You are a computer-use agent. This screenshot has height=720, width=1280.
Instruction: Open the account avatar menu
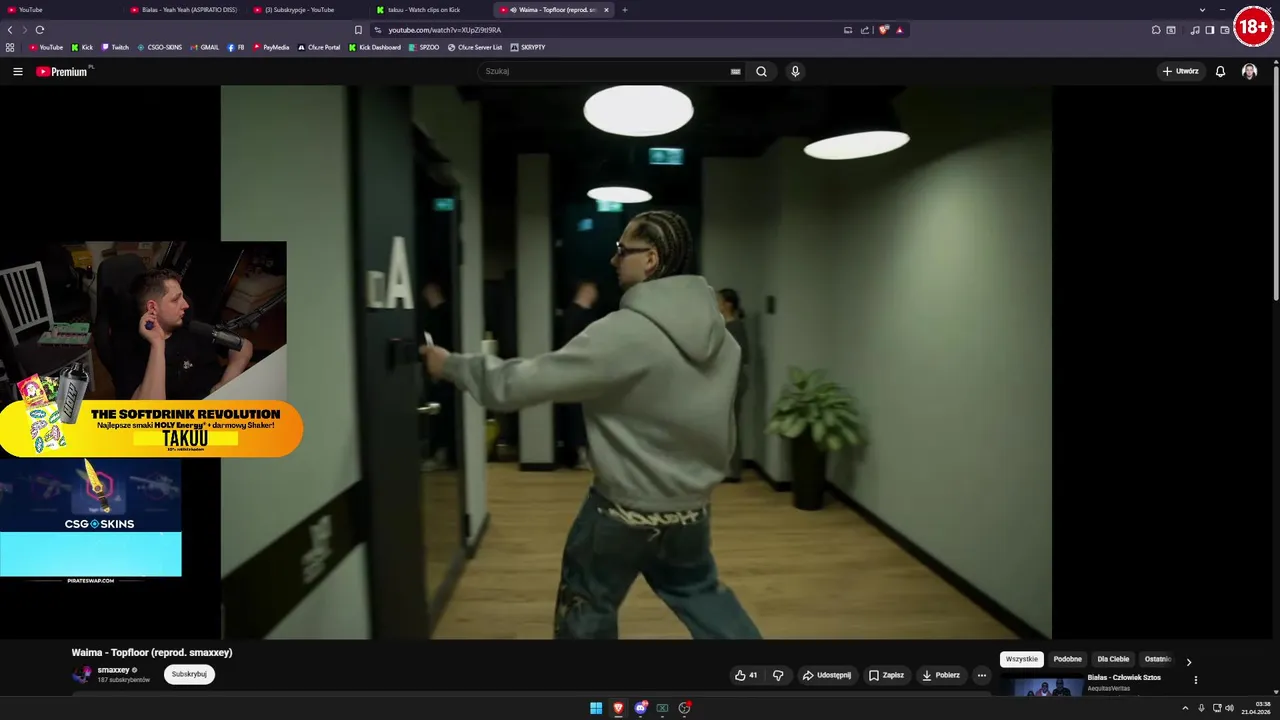pyautogui.click(x=1249, y=71)
